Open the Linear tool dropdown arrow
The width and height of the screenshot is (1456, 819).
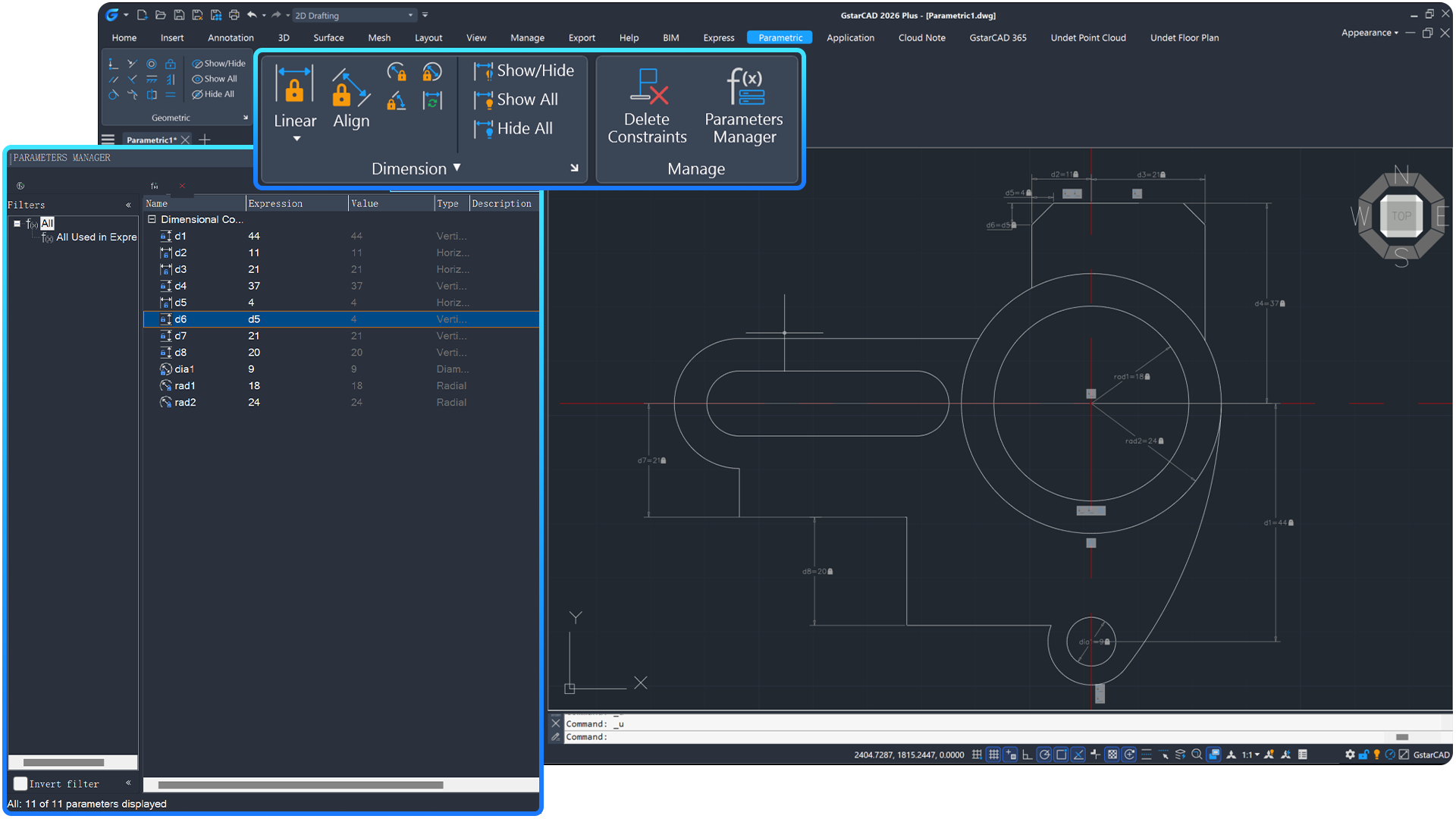coord(297,139)
